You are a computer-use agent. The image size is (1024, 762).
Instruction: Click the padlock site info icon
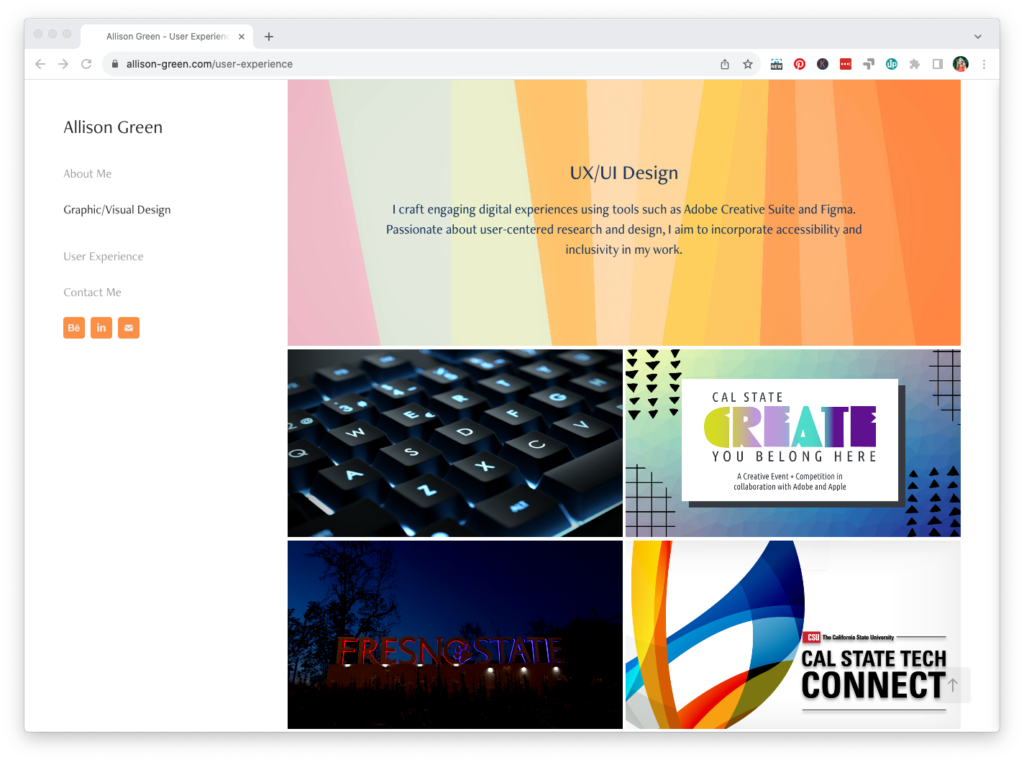pyautogui.click(x=115, y=64)
